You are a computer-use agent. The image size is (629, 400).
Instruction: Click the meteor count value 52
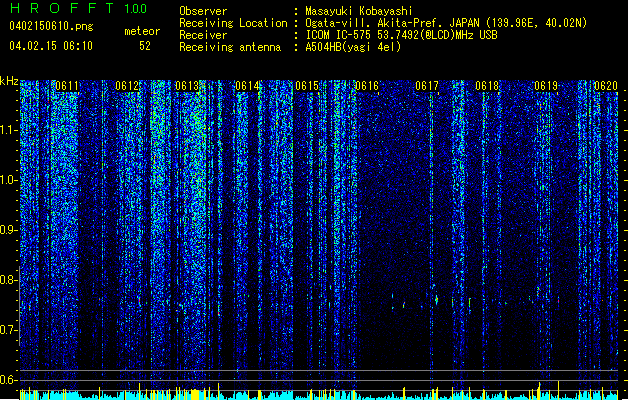(x=145, y=46)
